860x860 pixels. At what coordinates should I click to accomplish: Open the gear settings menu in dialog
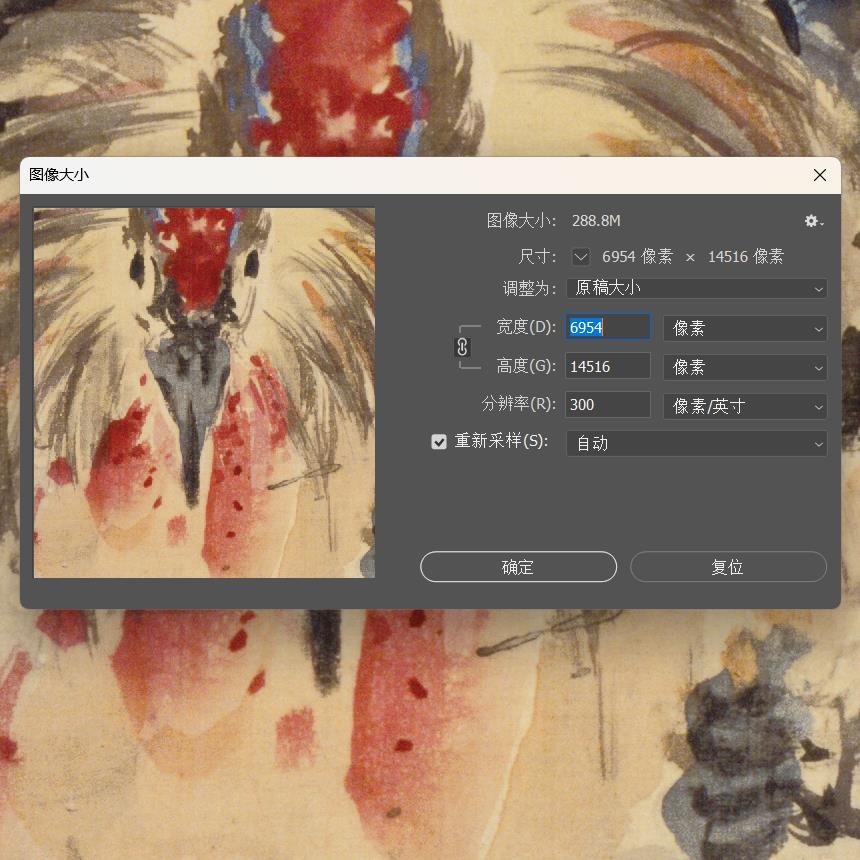(x=813, y=220)
